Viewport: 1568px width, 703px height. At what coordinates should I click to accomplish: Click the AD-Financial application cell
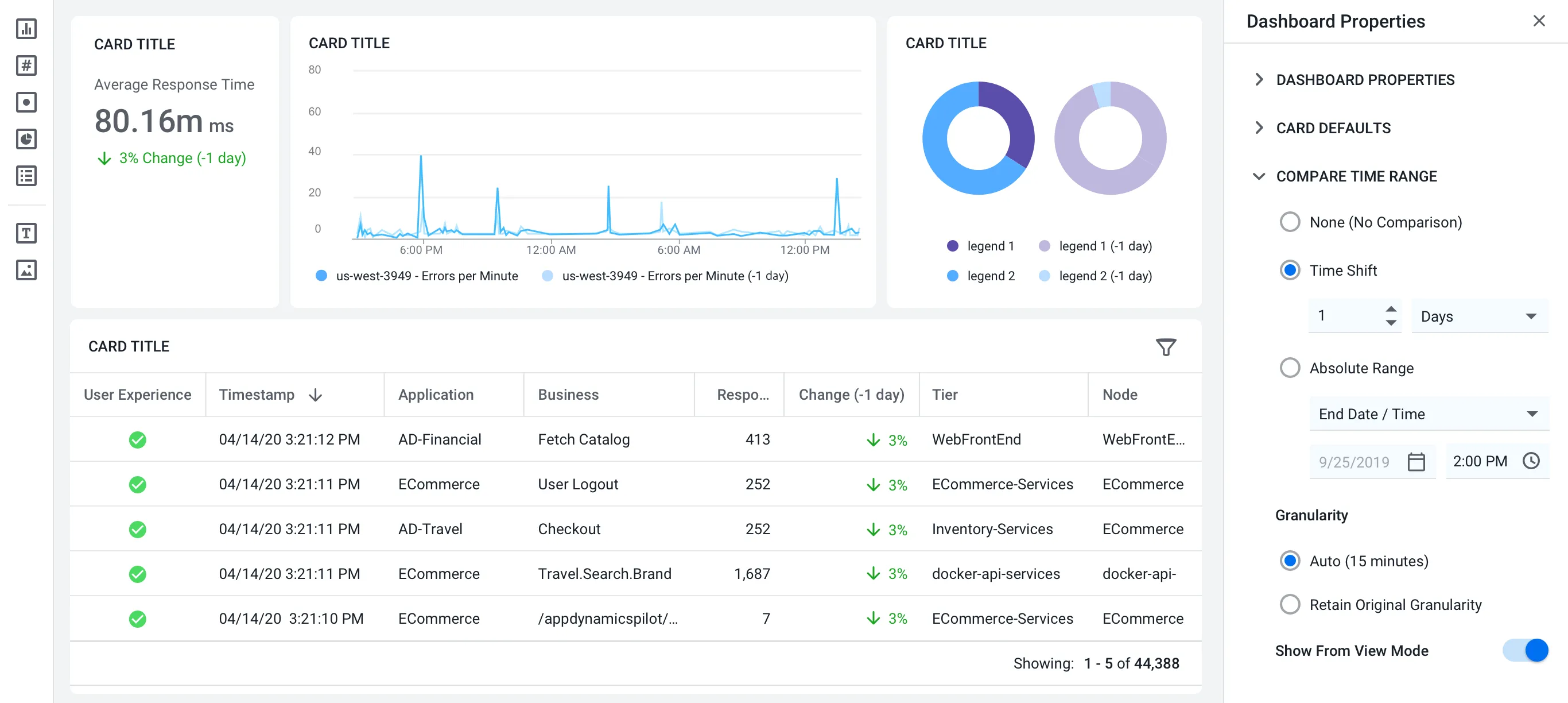pyautogui.click(x=440, y=440)
